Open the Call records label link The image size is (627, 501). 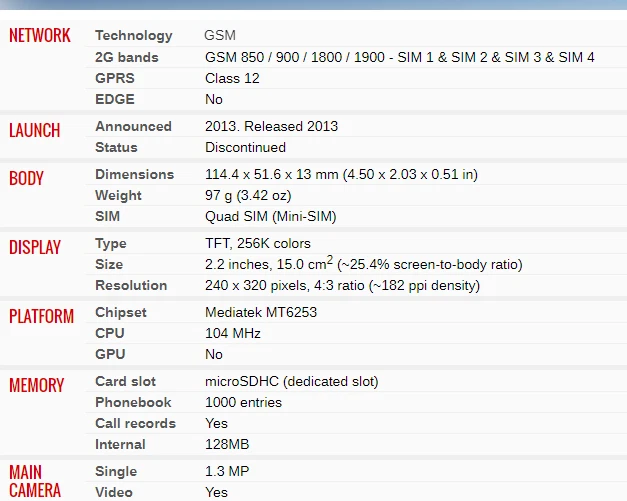[x=135, y=423]
